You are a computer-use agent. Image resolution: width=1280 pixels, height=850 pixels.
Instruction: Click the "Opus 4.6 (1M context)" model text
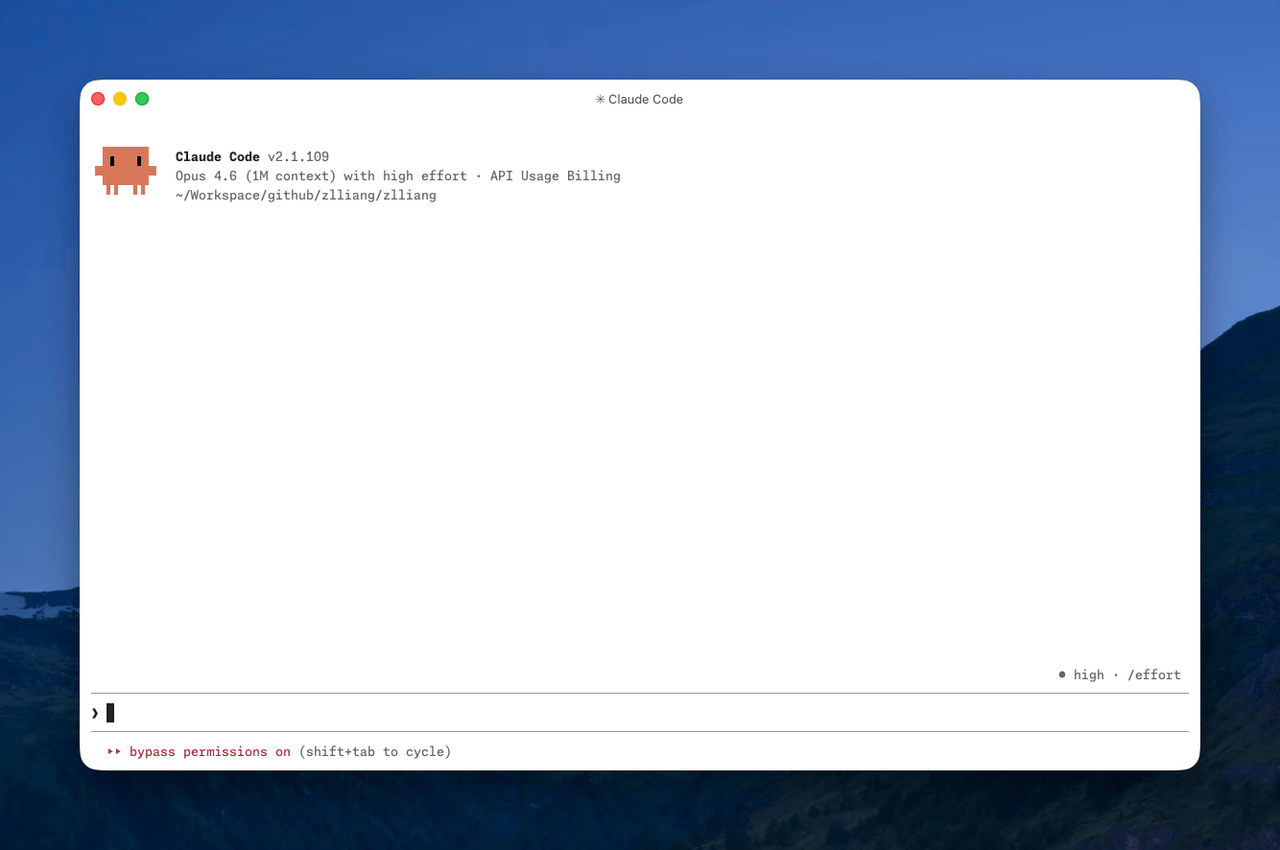pyautogui.click(x=256, y=176)
